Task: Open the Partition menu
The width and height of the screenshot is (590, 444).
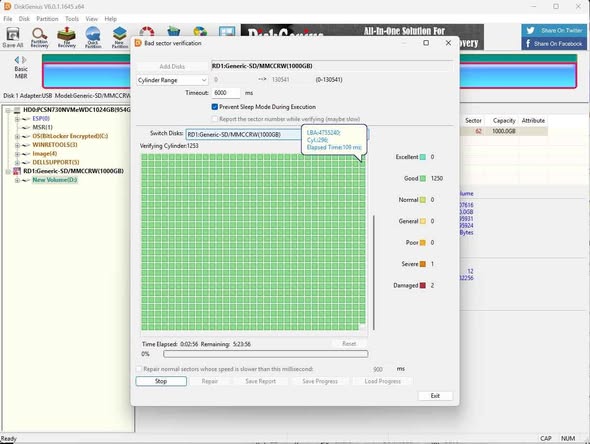Action: pos(47,19)
